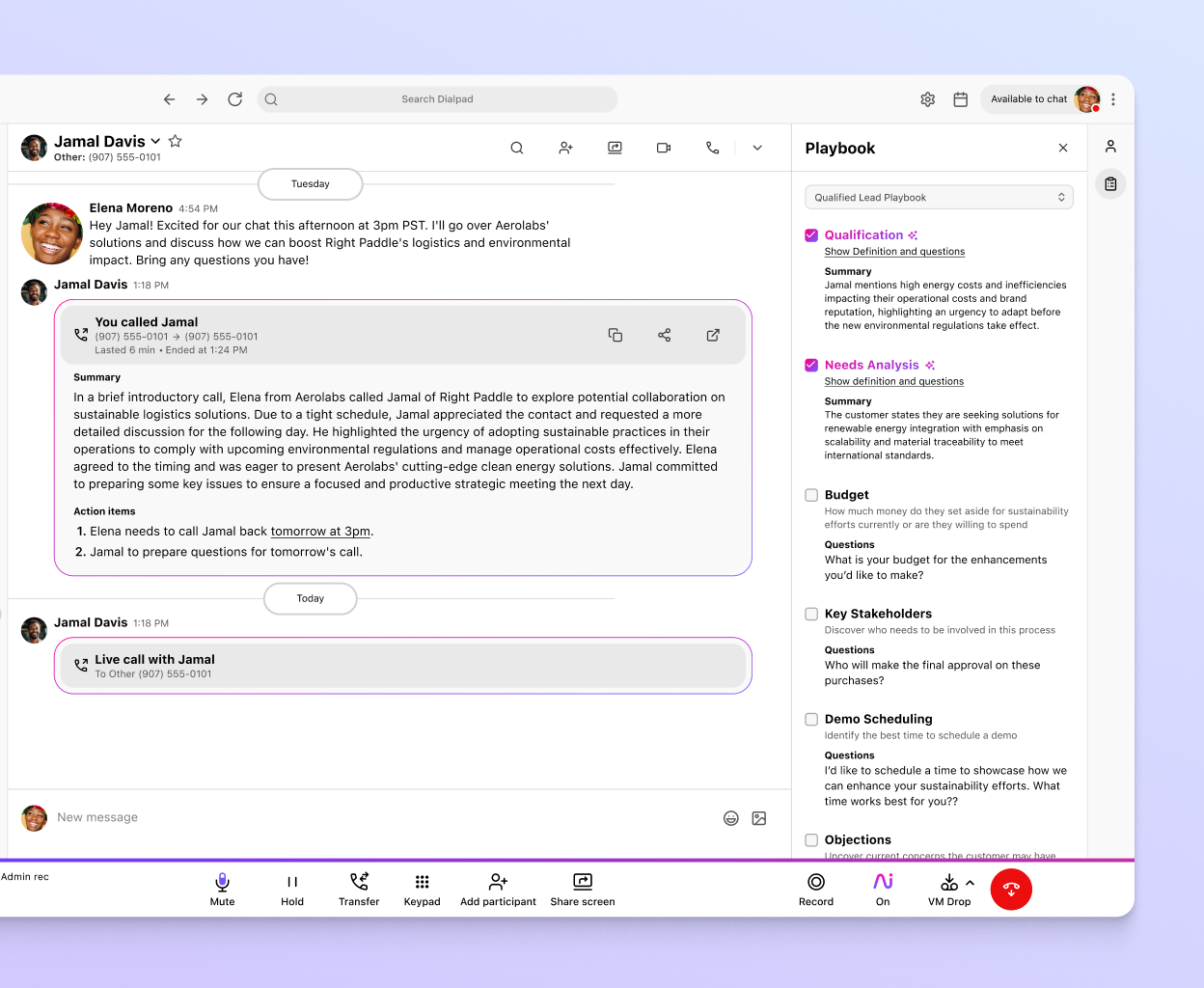The image size is (1204, 988).
Task: Type in the New message field
Action: pyautogui.click(x=289, y=817)
